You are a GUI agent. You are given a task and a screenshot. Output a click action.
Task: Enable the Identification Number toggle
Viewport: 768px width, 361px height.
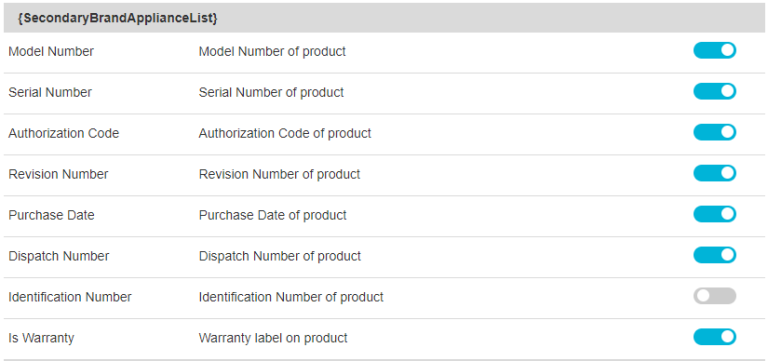click(x=714, y=296)
